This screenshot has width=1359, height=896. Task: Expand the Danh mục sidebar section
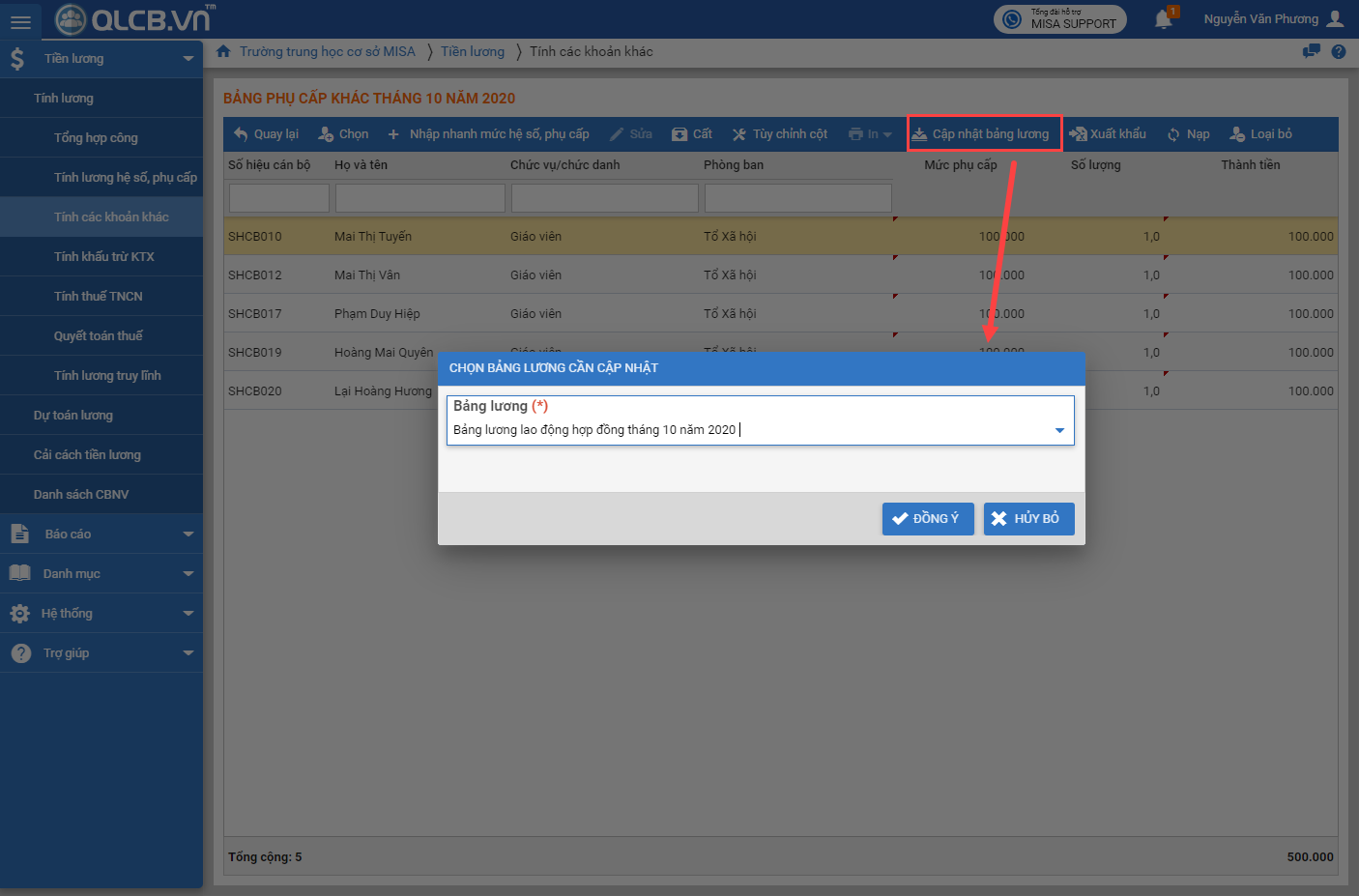(x=101, y=573)
